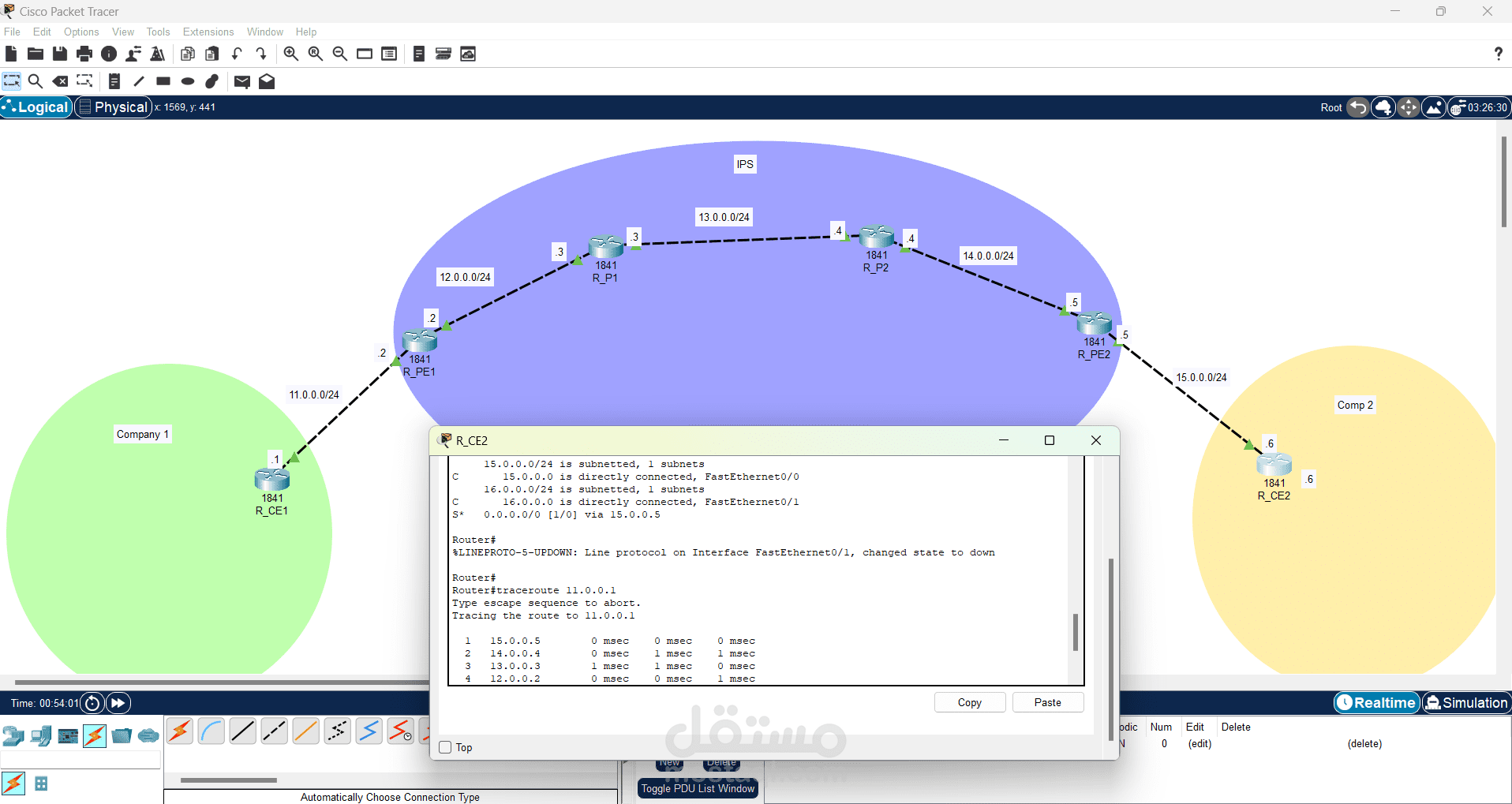Open the Extensions menu
The width and height of the screenshot is (1512, 804).
[208, 32]
